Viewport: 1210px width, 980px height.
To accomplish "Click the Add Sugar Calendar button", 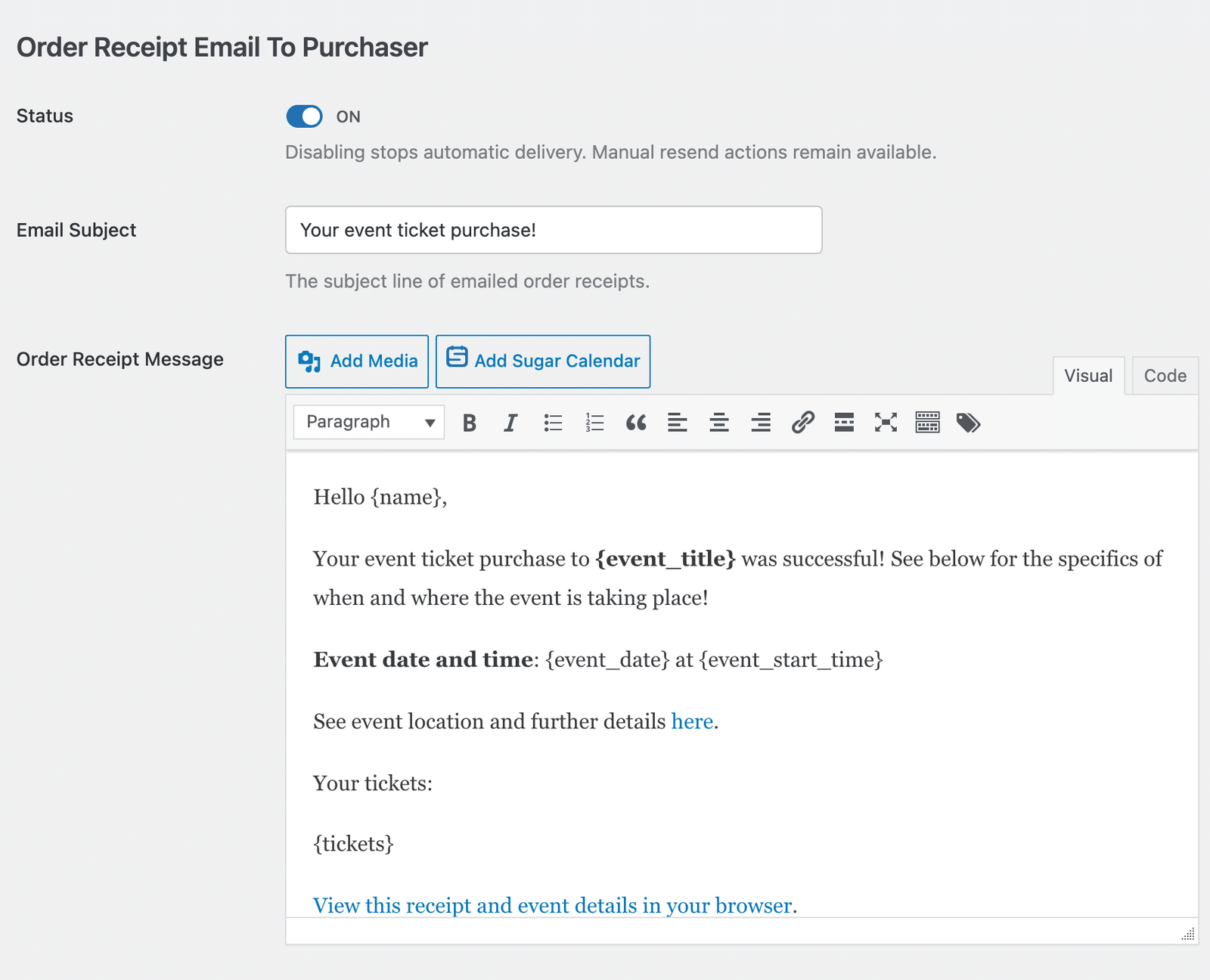I will pyautogui.click(x=543, y=361).
